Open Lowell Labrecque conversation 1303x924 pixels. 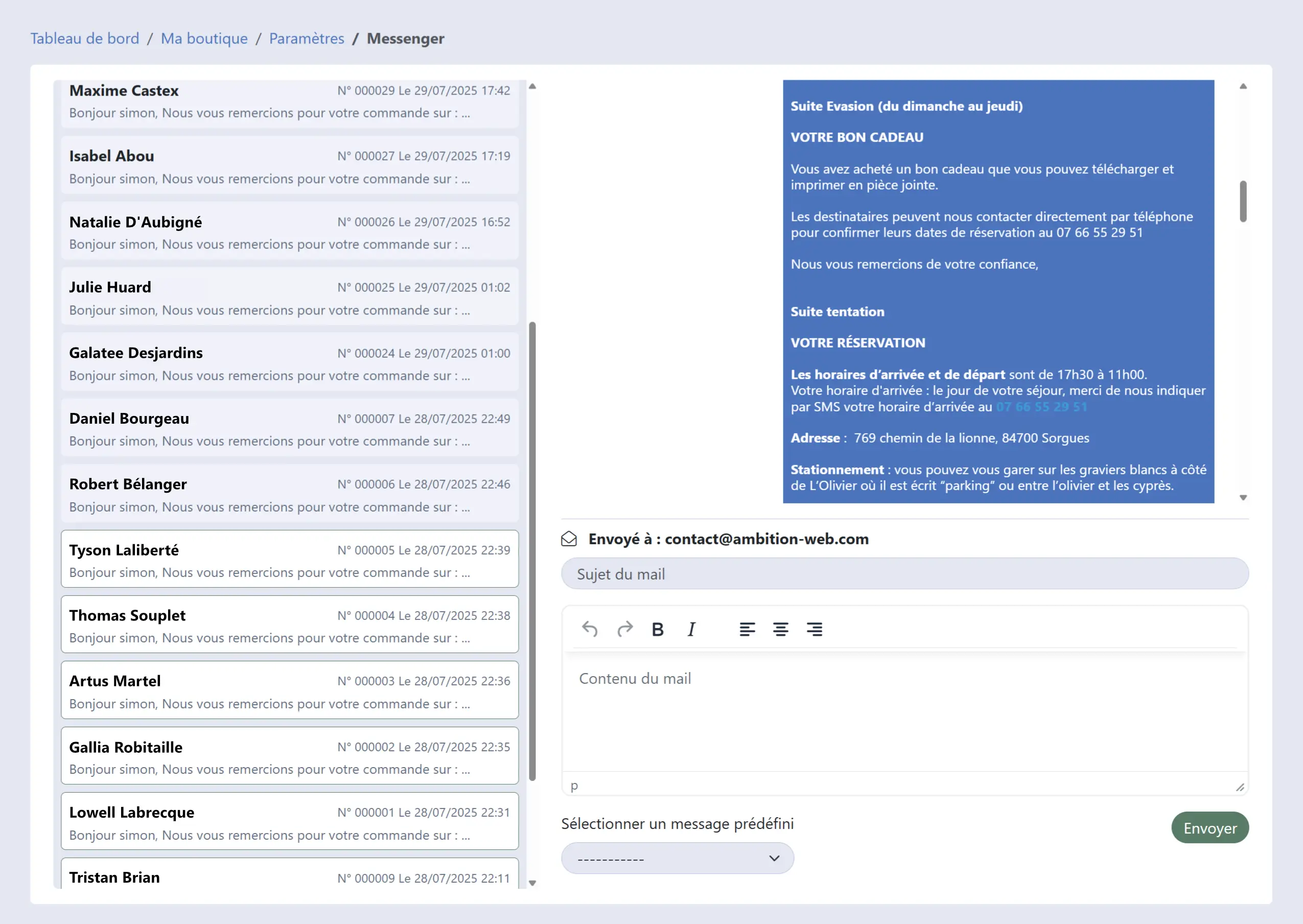(290, 822)
